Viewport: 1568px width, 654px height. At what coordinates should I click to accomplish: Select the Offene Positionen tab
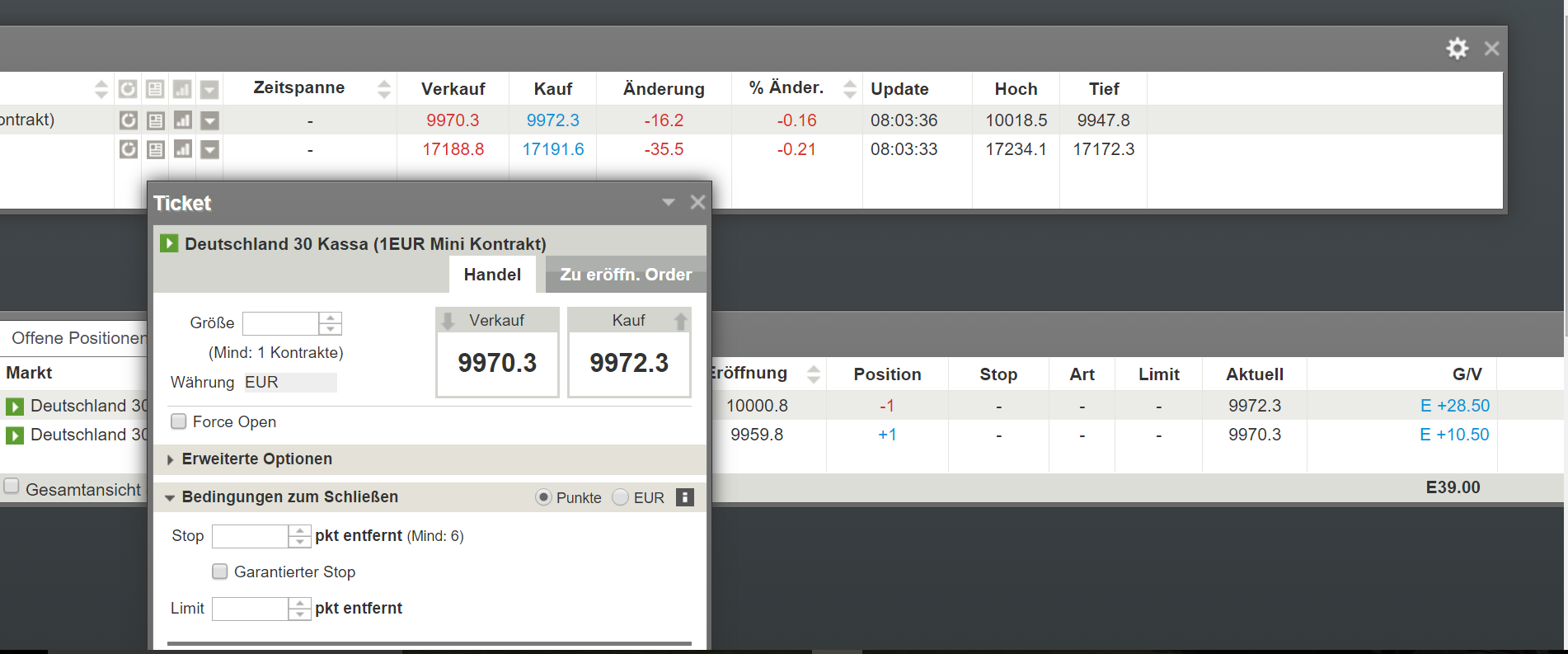(x=77, y=338)
